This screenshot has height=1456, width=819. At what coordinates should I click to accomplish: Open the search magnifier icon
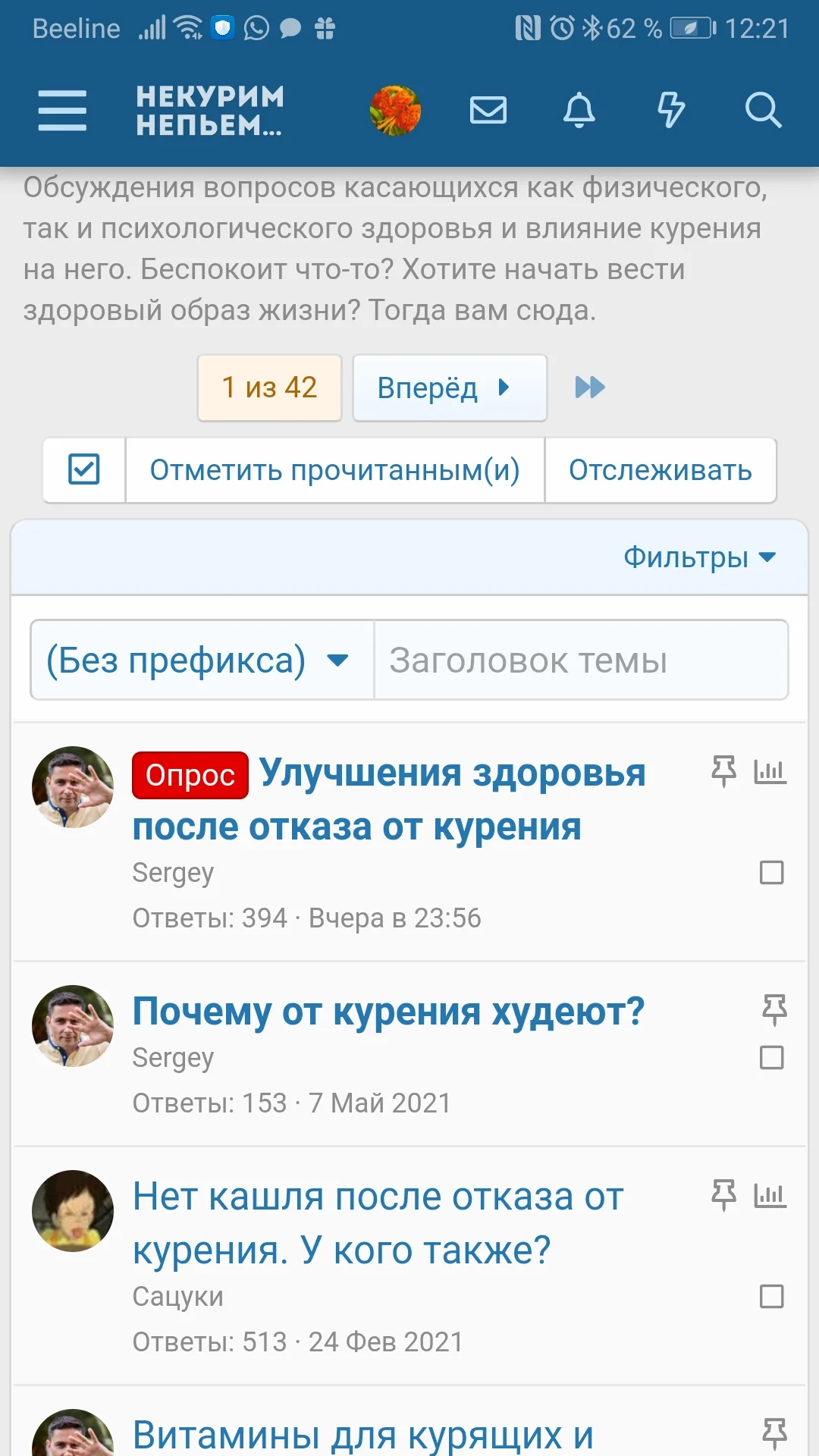tap(763, 111)
